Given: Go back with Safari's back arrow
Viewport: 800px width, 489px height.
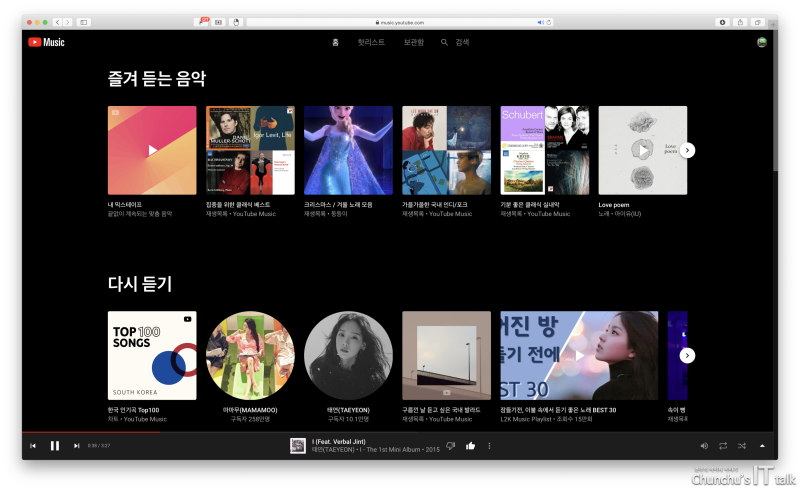Looking at the screenshot, I should [58, 22].
